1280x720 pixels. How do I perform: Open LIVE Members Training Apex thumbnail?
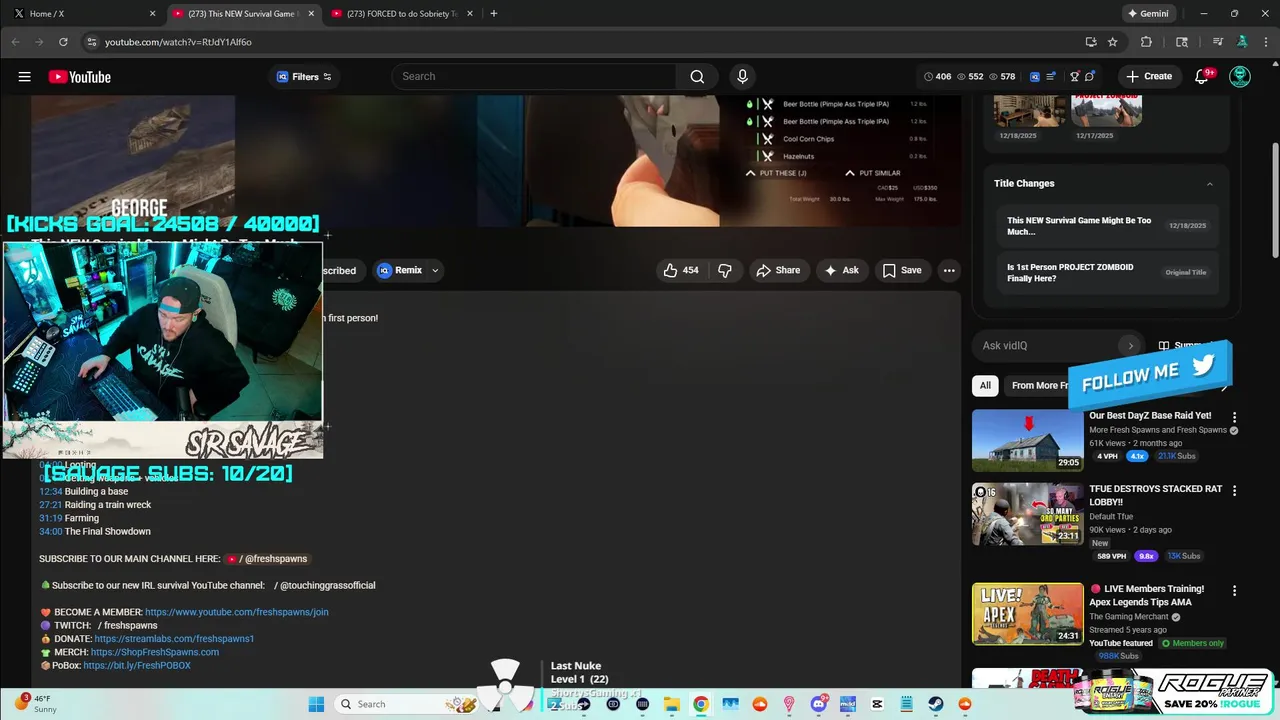(x=1027, y=614)
